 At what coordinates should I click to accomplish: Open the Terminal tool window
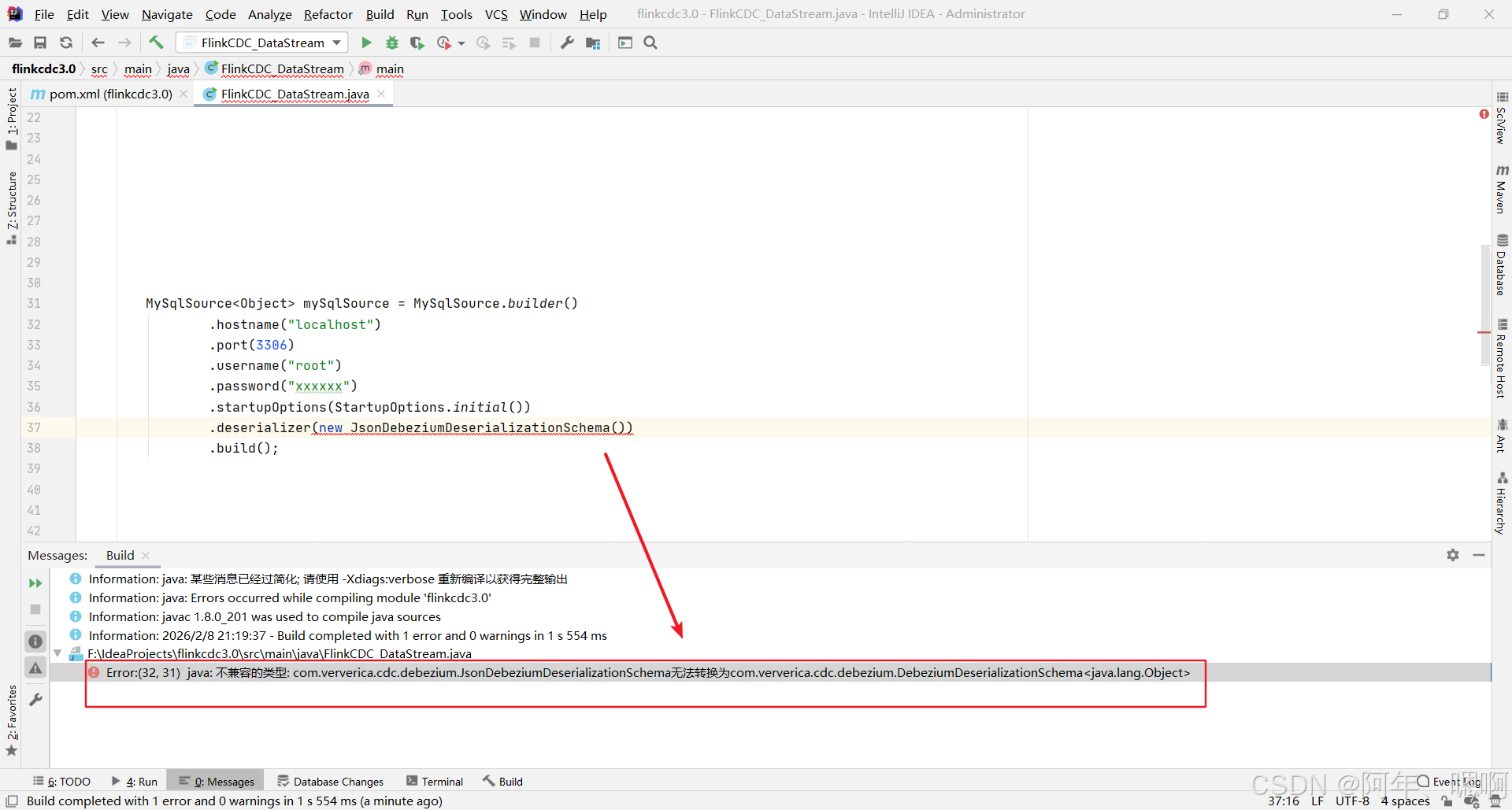pos(435,781)
